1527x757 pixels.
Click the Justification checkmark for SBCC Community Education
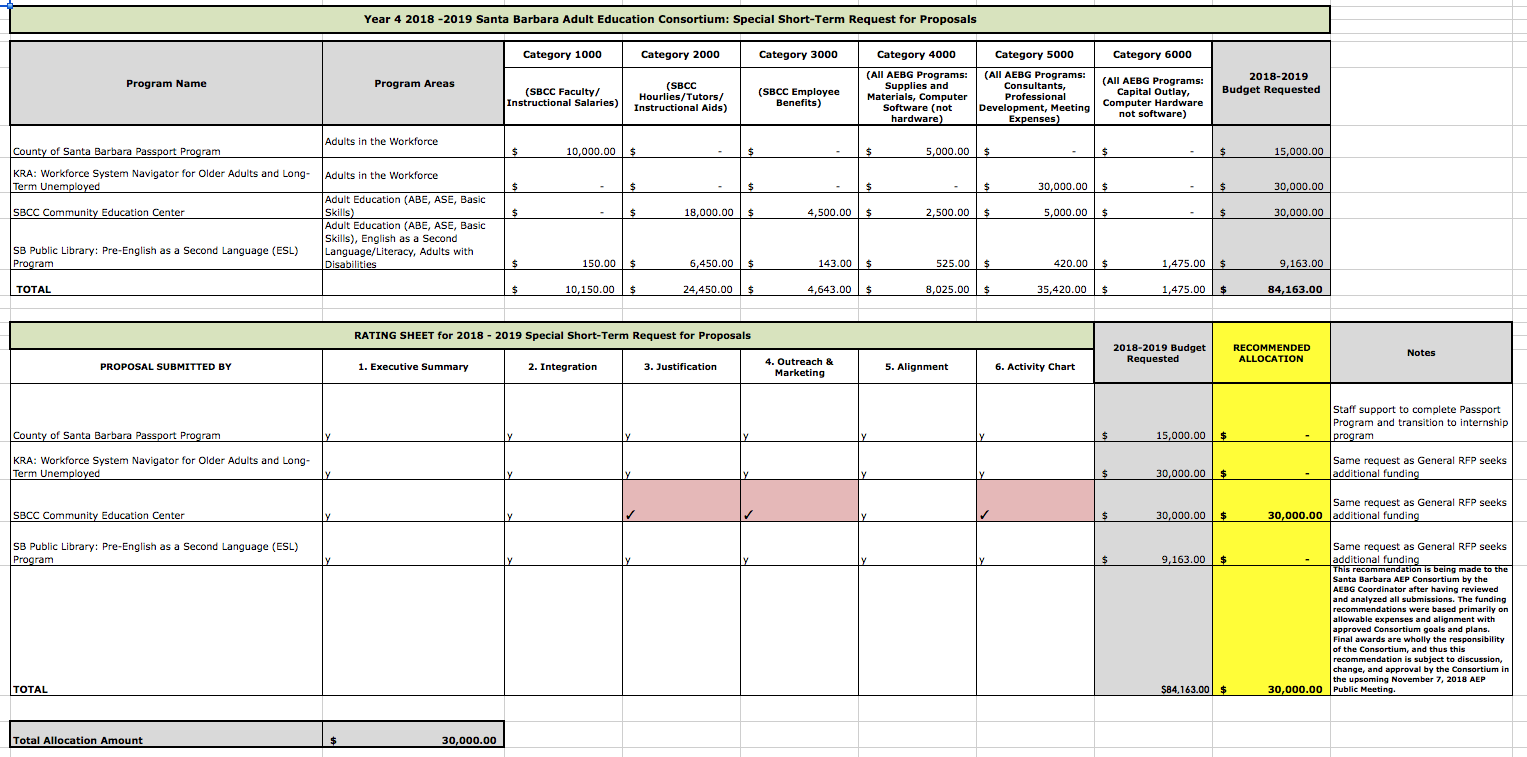coord(630,515)
